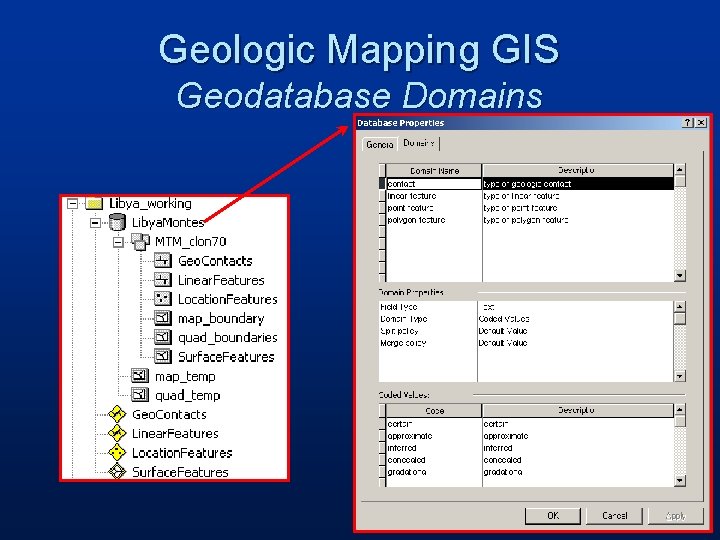Click the Cancel button

(x=614, y=516)
